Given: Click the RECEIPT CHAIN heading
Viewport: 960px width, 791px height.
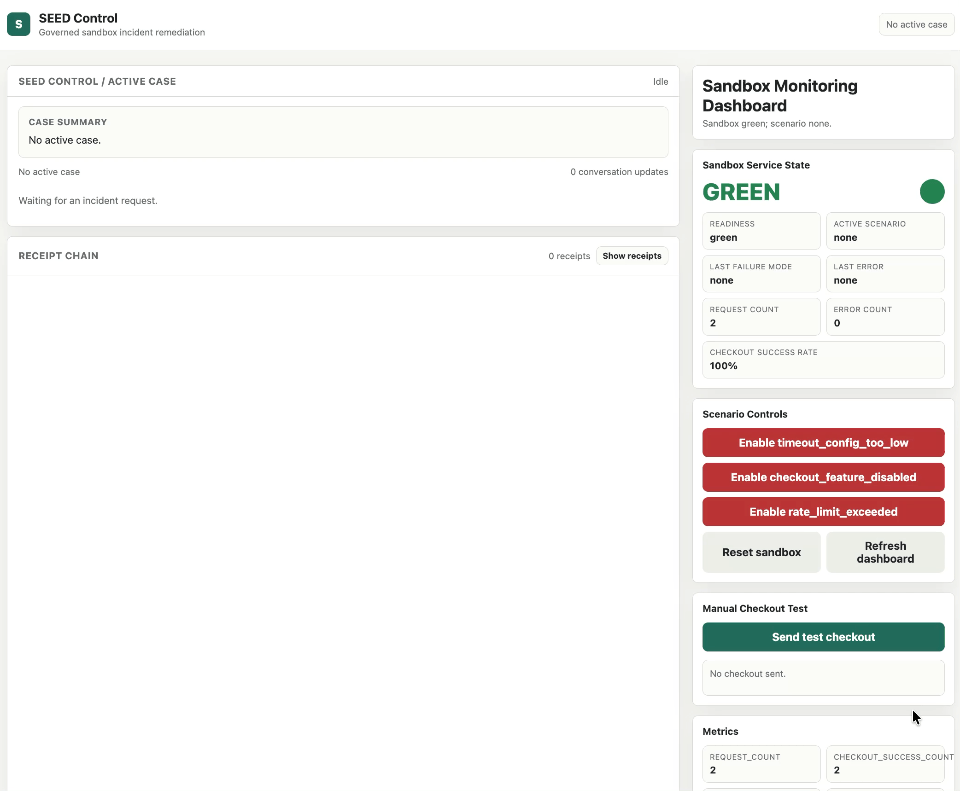Looking at the screenshot, I should pyautogui.click(x=58, y=256).
